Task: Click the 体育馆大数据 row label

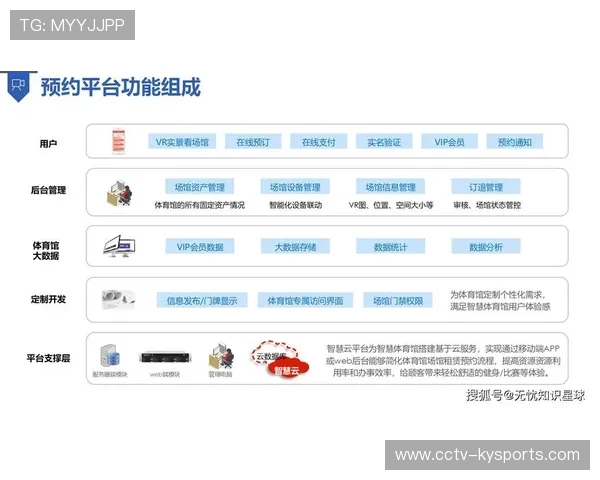Action: (46, 250)
